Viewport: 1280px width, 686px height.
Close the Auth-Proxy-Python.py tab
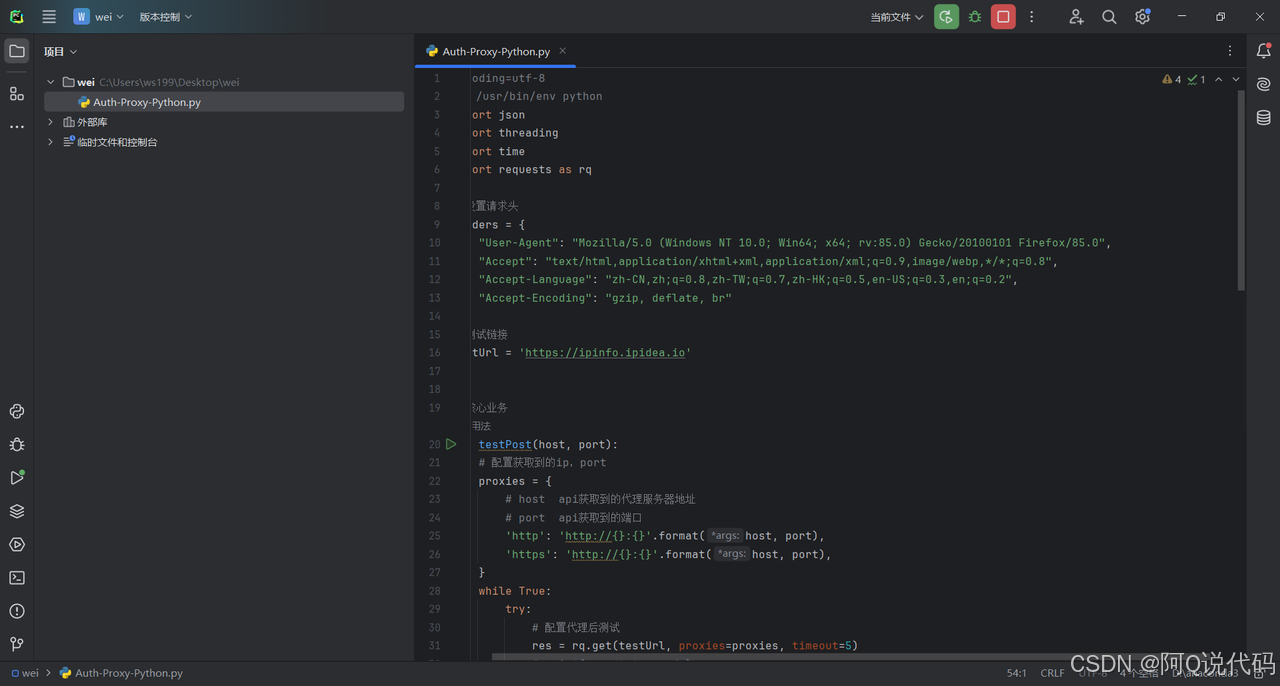[563, 51]
